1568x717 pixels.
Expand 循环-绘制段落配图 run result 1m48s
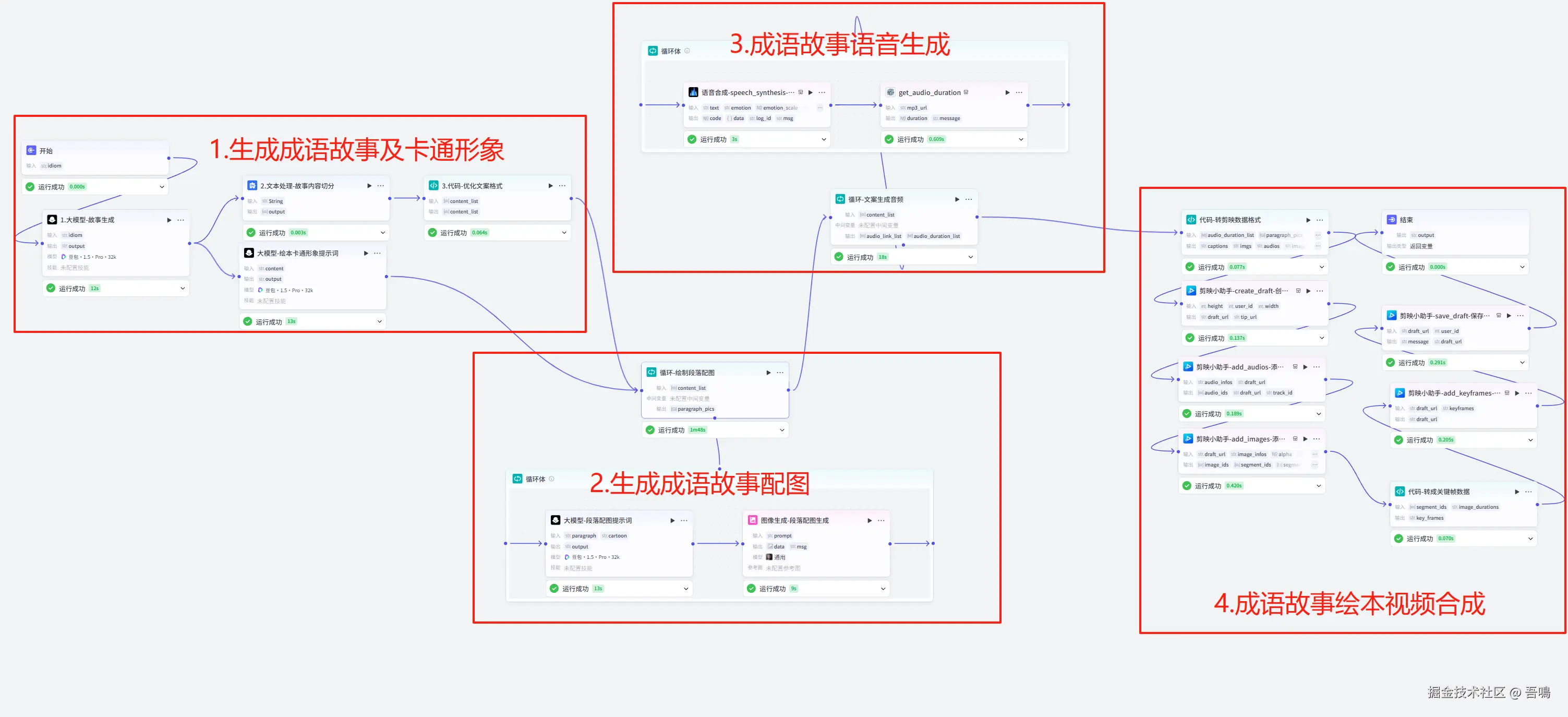(x=782, y=430)
